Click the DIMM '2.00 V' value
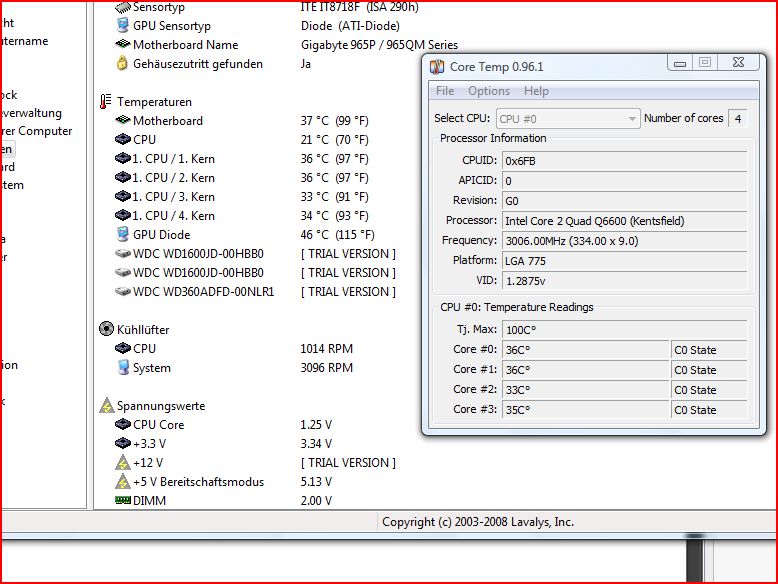The width and height of the screenshot is (778, 584). (x=316, y=501)
